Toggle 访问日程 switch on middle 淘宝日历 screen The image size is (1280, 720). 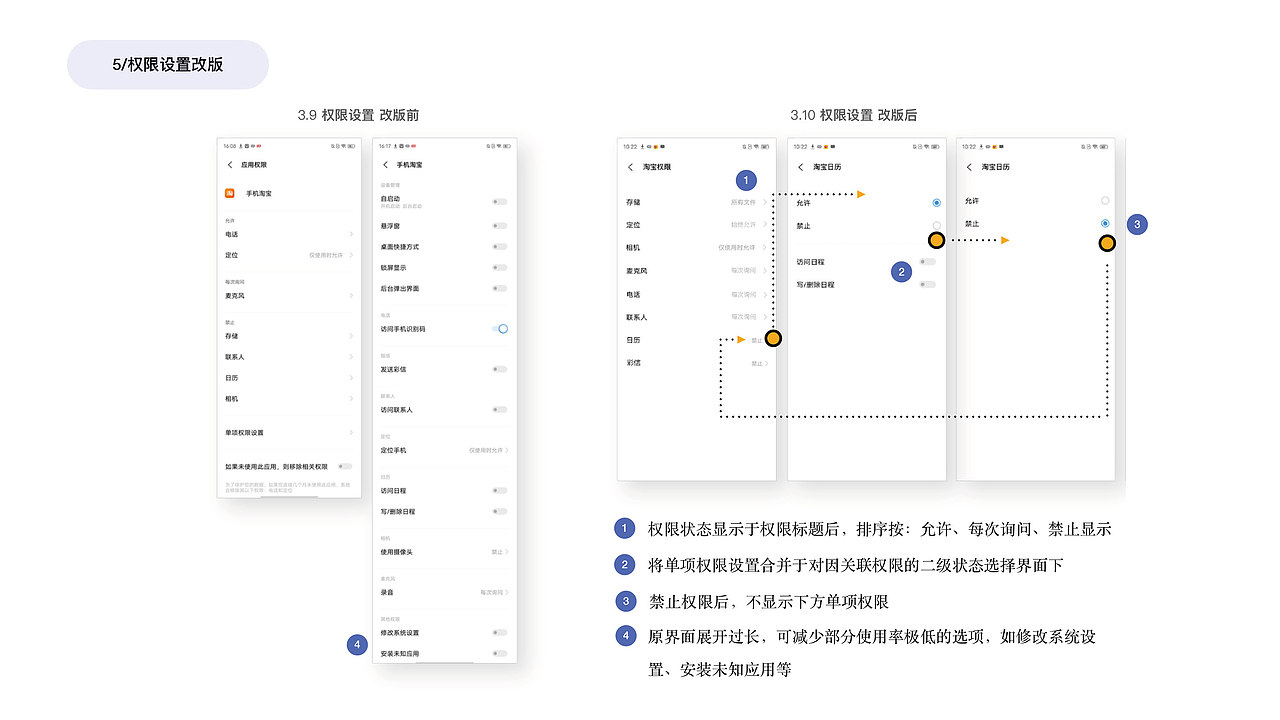(x=928, y=261)
